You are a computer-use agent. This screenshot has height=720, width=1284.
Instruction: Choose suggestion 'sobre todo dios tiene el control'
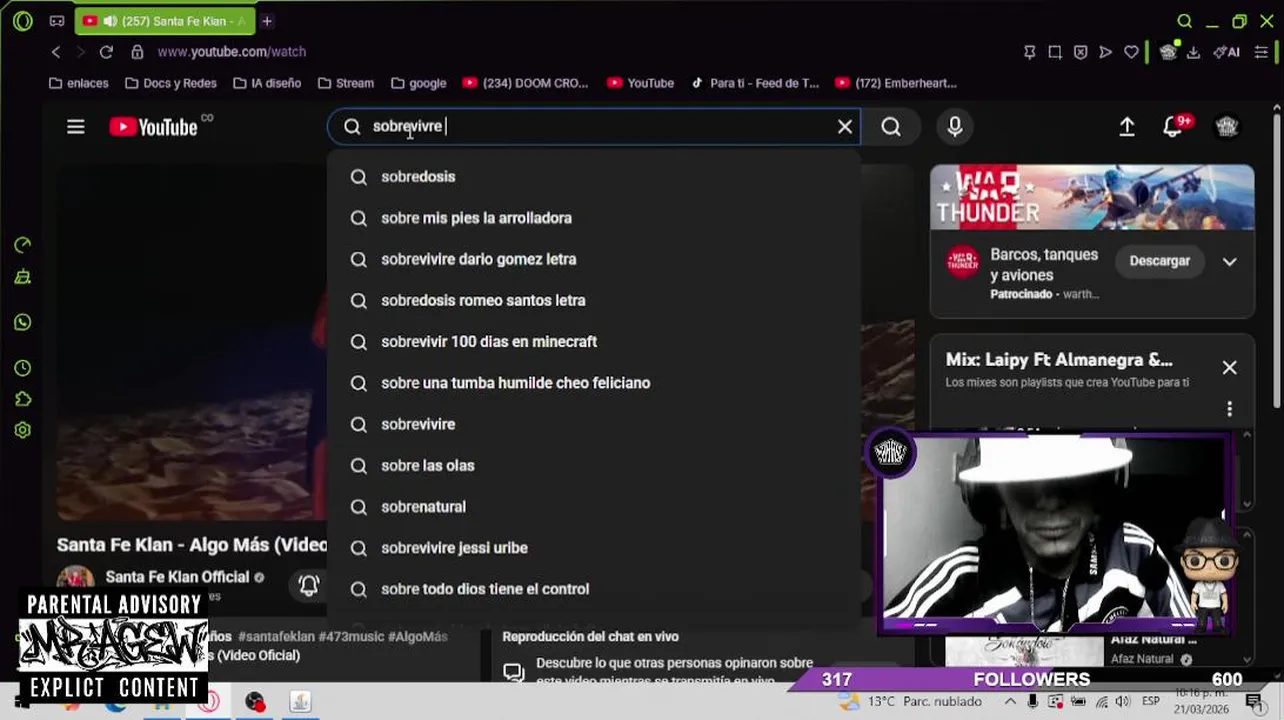(x=594, y=589)
